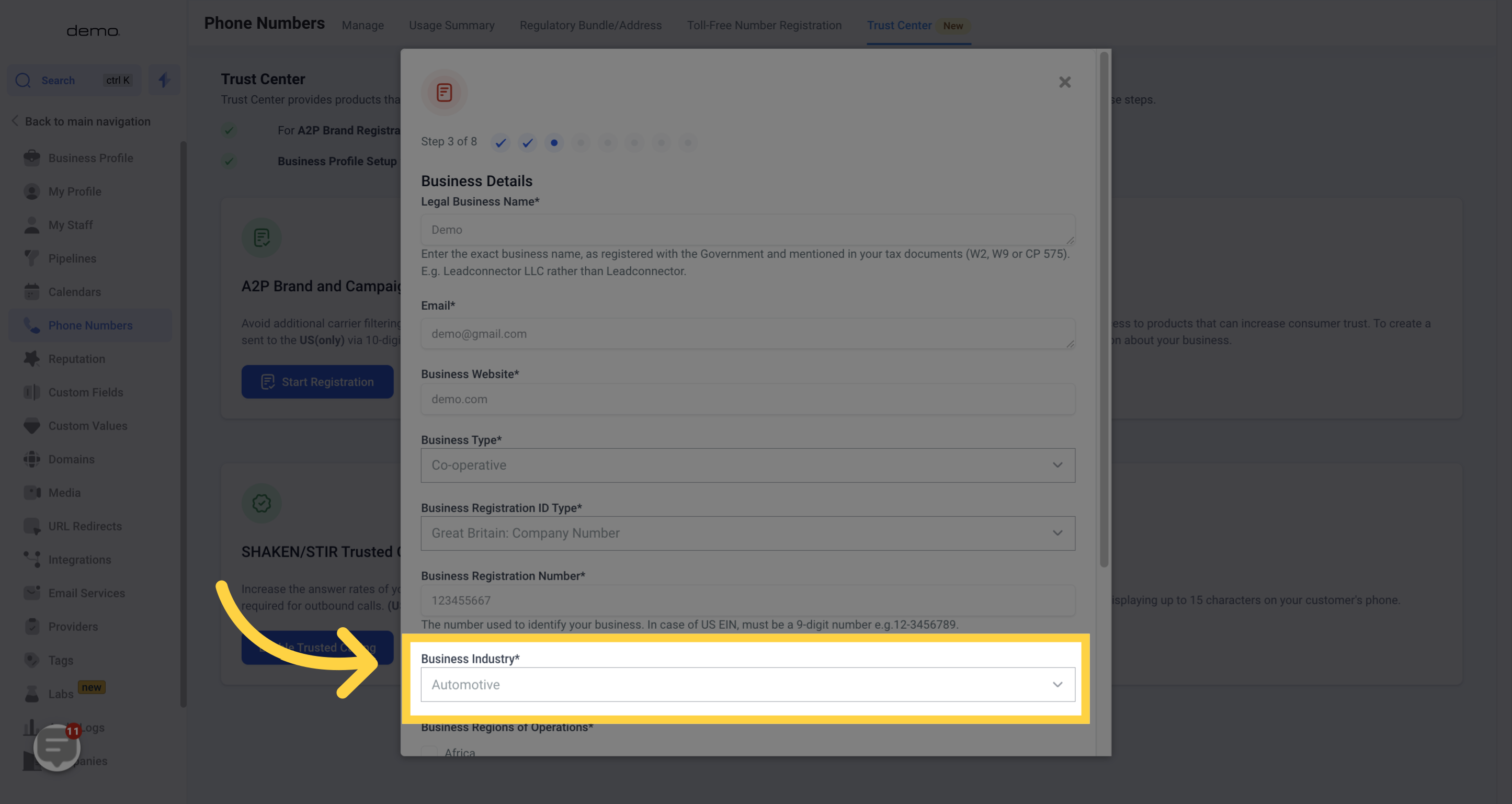
Task: Check the Africa region checkbox
Action: point(429,751)
